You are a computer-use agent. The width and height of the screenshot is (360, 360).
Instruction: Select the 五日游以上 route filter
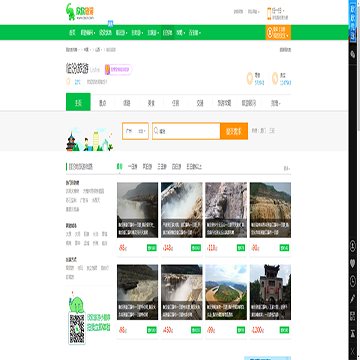pos(194,167)
